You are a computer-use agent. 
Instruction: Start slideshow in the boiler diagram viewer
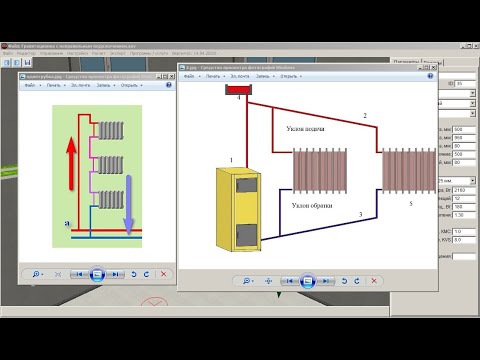click(308, 281)
